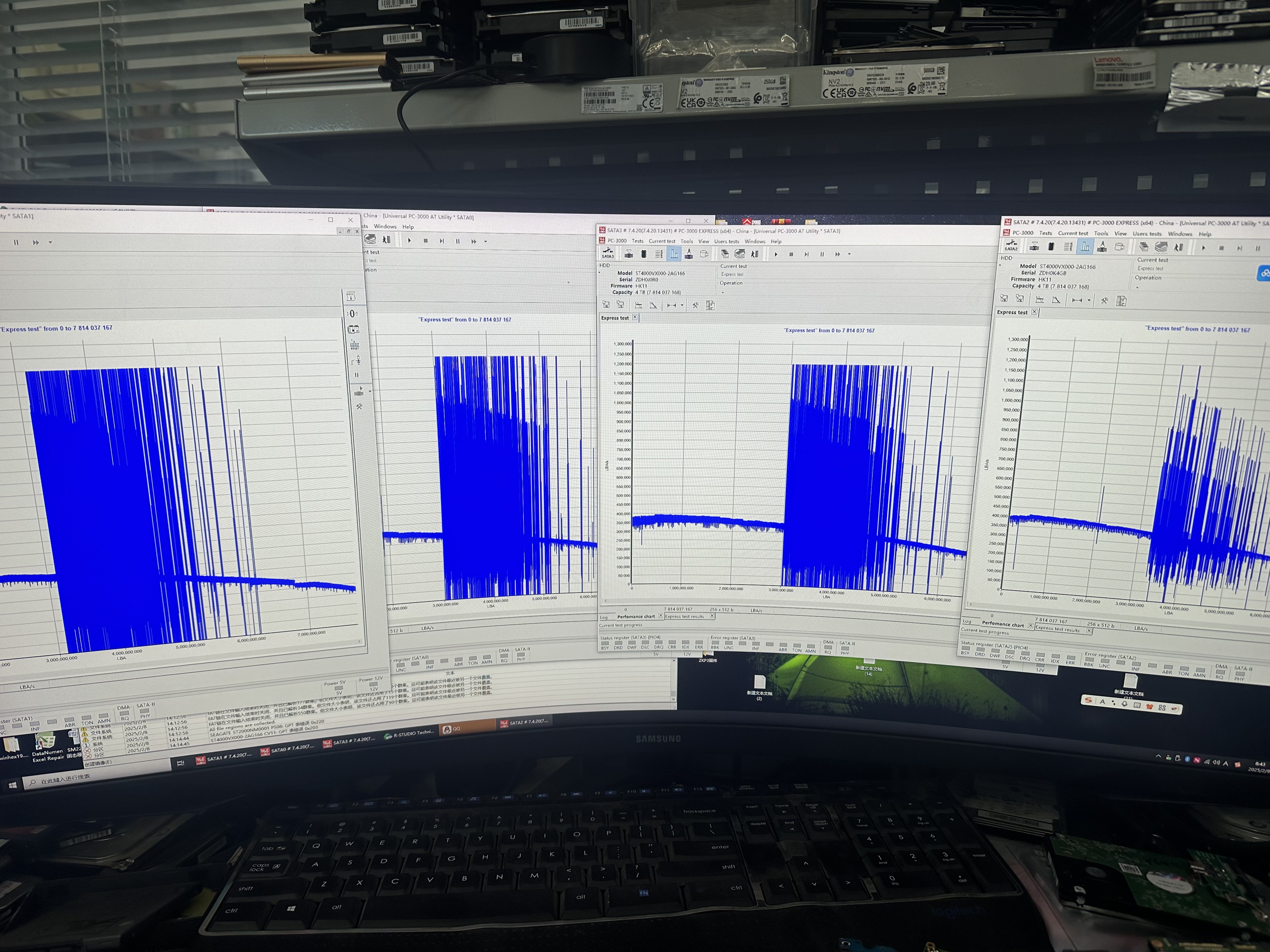The width and height of the screenshot is (1270, 952).
Task: Click vertical axis scale icon in SATA3 chart toolbar
Action: tap(653, 305)
